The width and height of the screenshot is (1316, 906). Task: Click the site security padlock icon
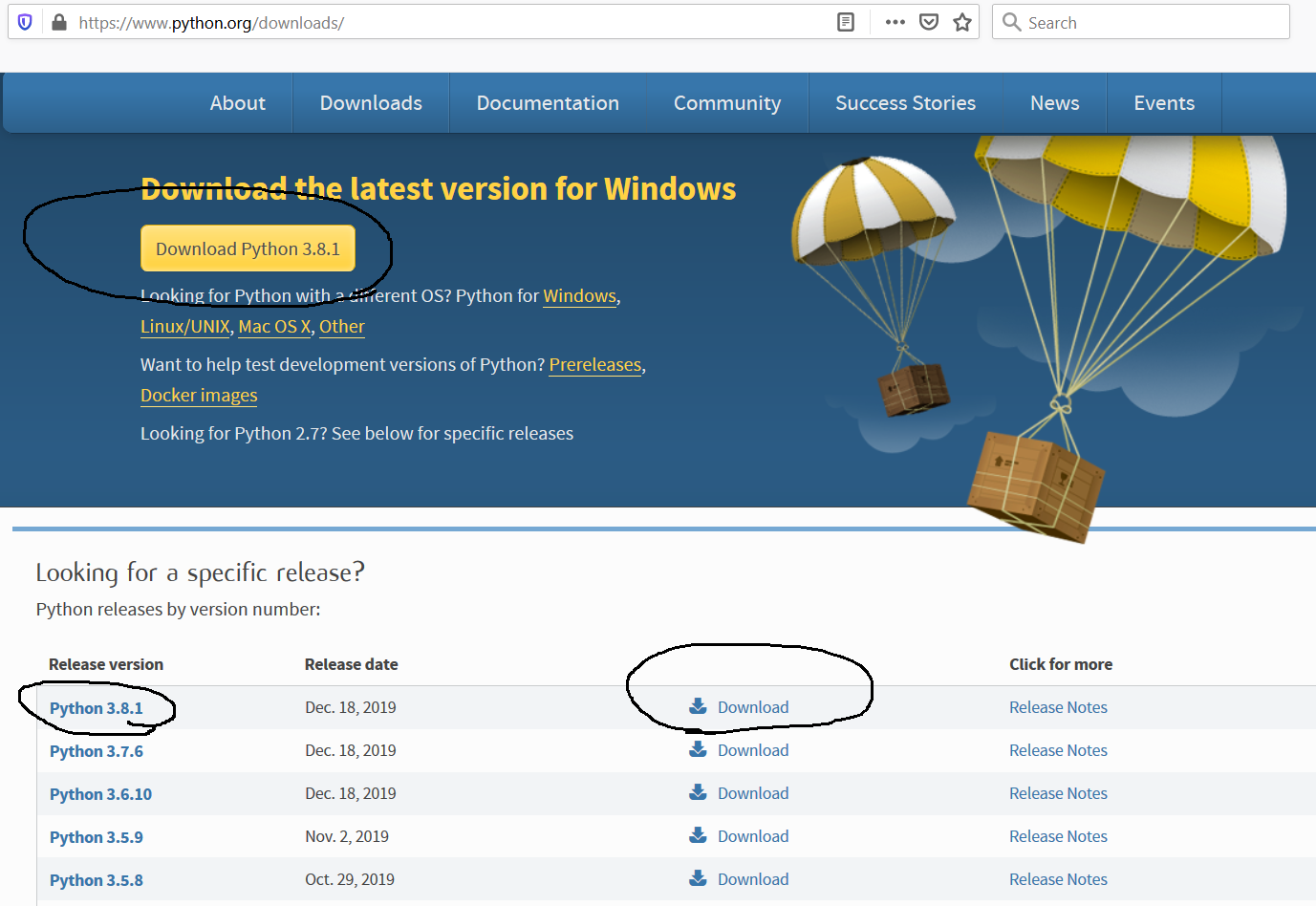[x=59, y=22]
